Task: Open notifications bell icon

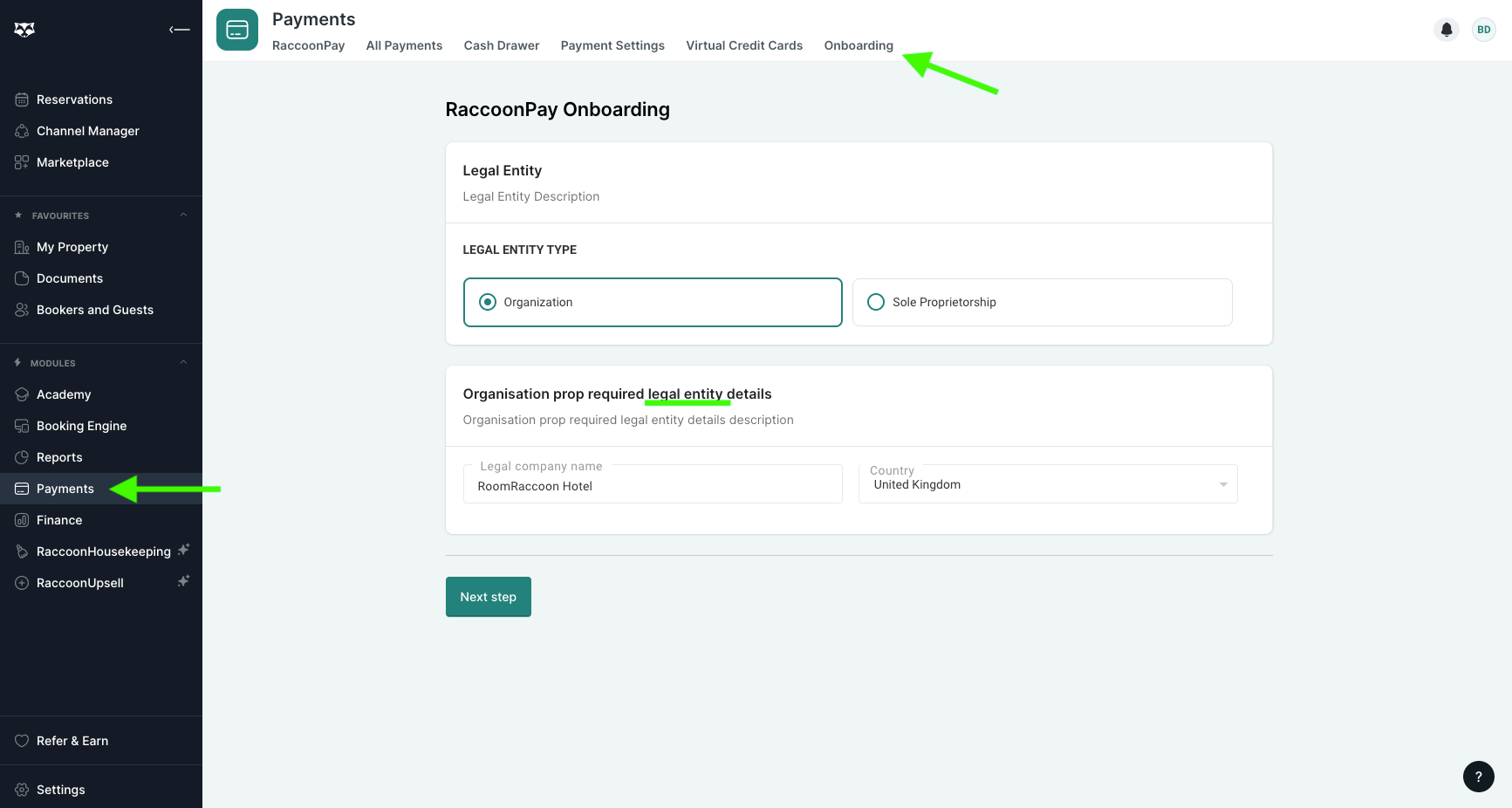Action: (1447, 30)
